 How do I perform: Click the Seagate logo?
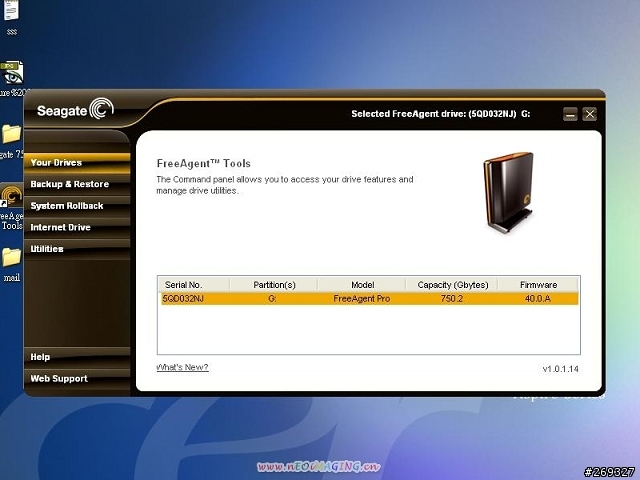click(x=76, y=109)
